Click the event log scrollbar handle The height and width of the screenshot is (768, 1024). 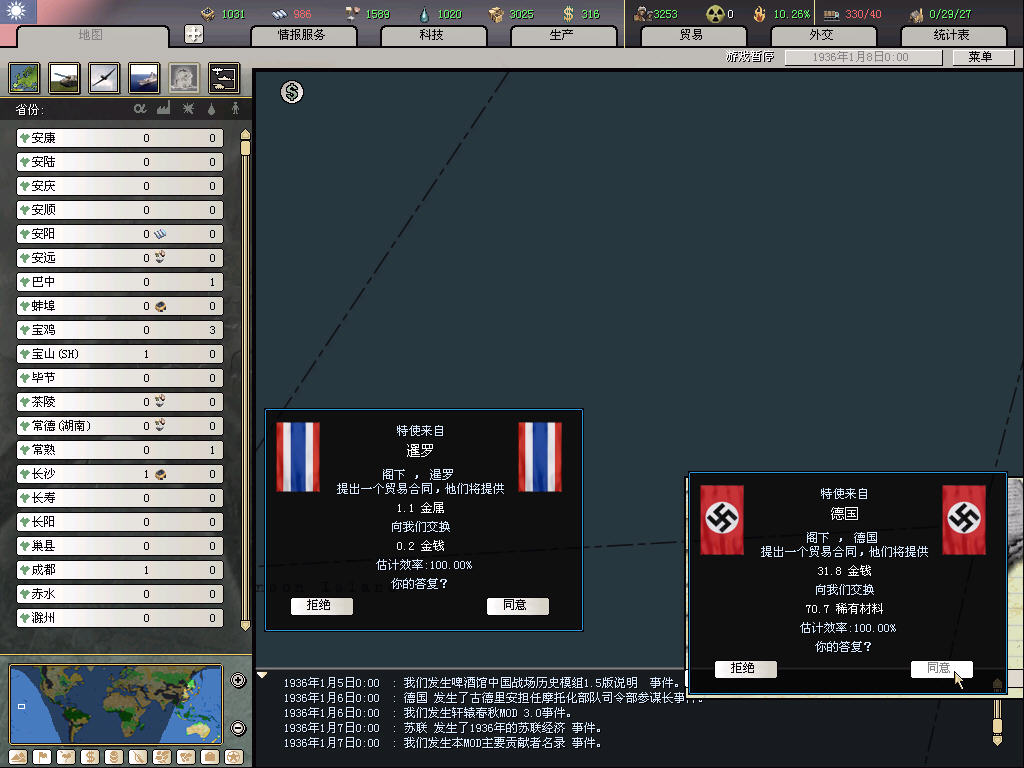click(x=997, y=726)
